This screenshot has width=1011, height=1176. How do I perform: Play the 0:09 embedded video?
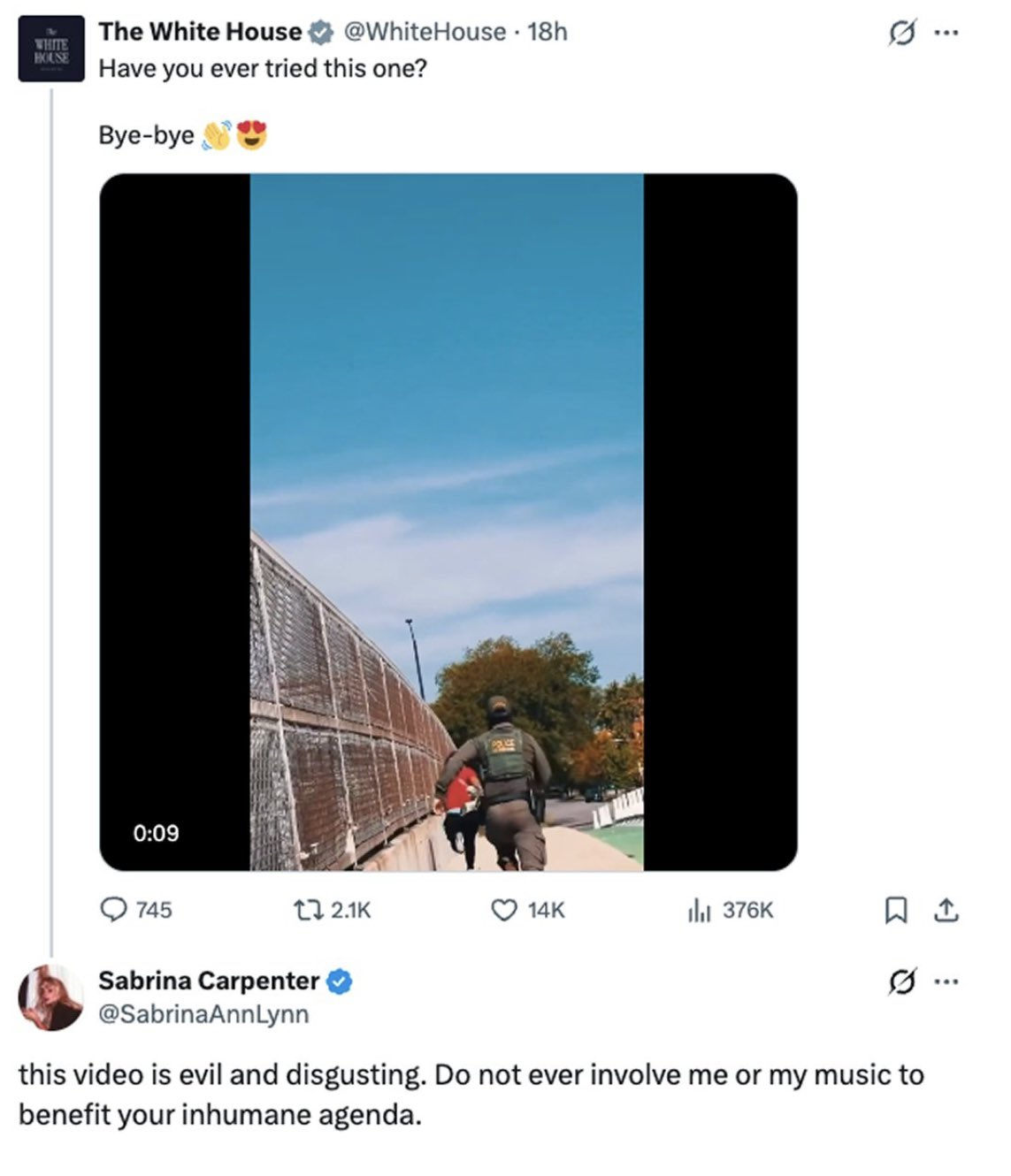[448, 522]
